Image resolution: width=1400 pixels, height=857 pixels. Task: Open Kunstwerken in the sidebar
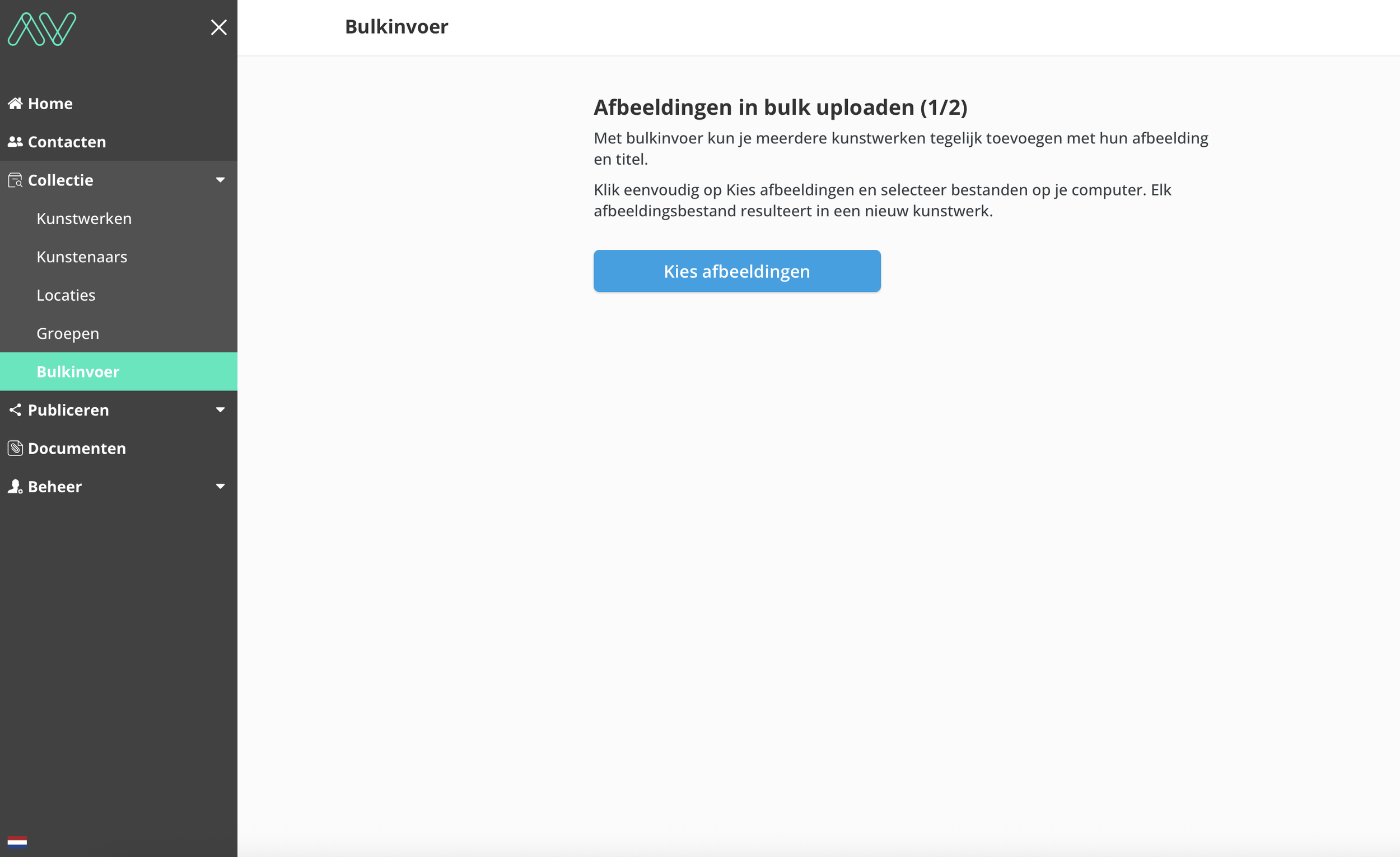point(84,218)
